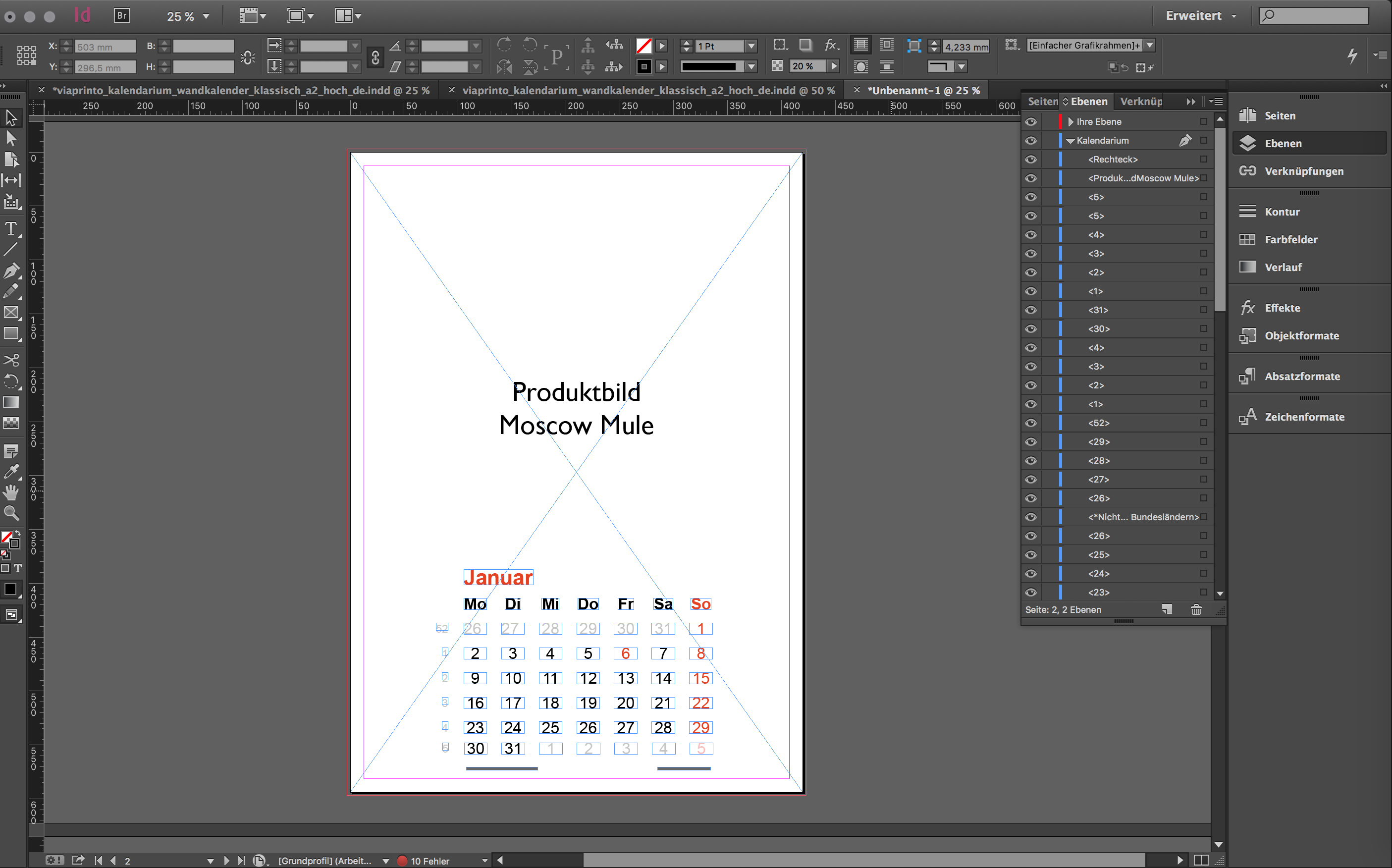The width and height of the screenshot is (1392, 868).
Task: Click fill/stroke swatch in toolbox
Action: pos(10,540)
